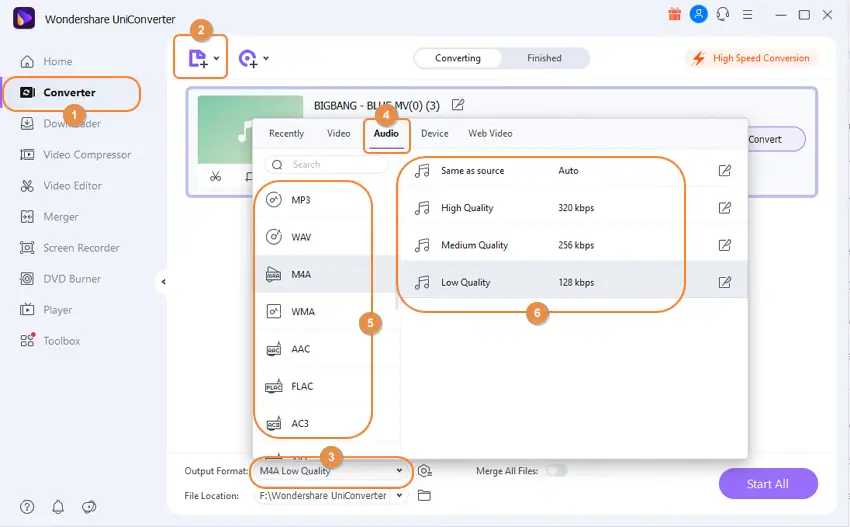Screen dimensions: 850x527
Task: Open the user account avatar
Action: pos(699,14)
